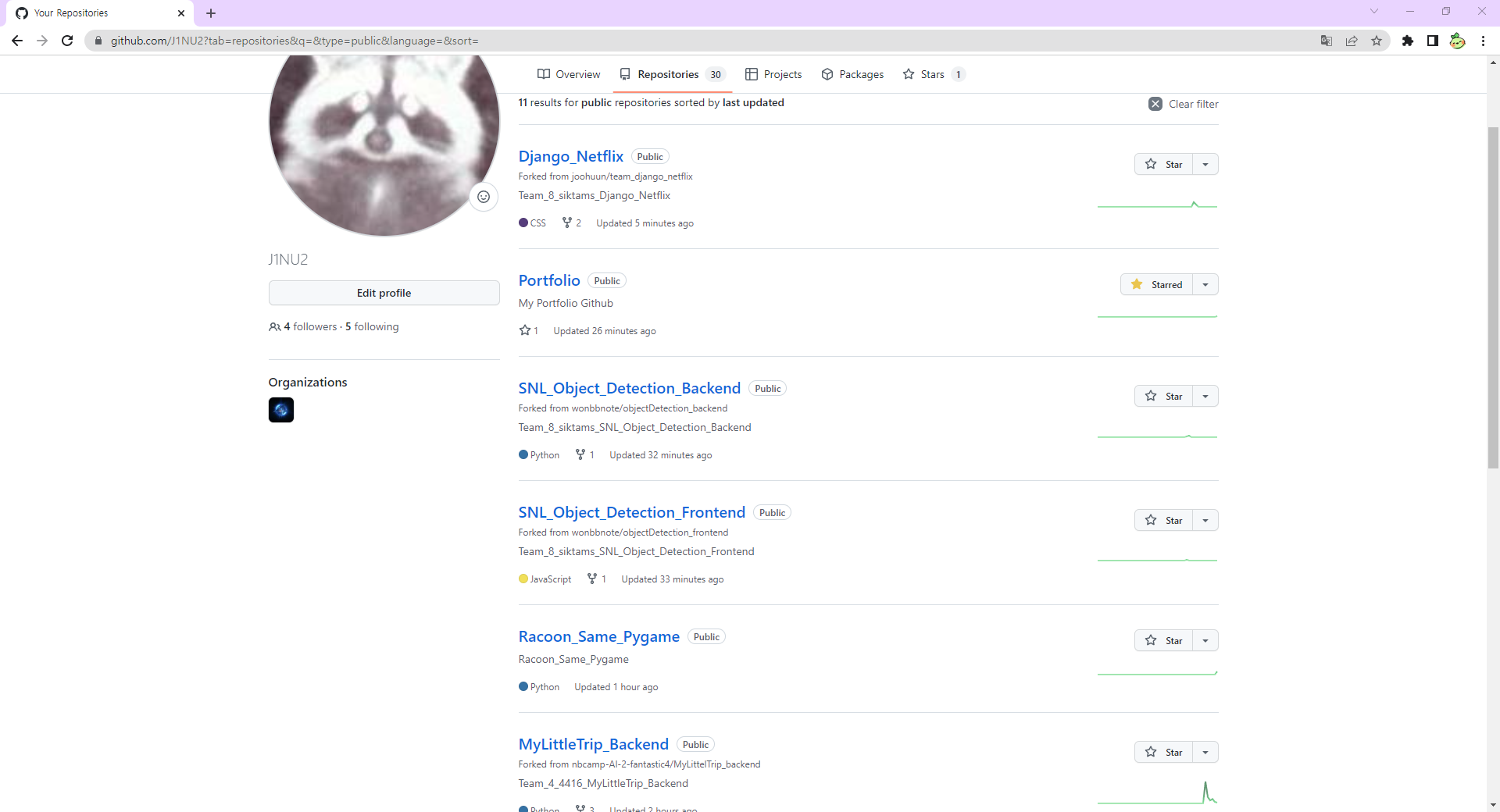
Task: Expand list dropdown beside Racoon_Same_Pygame Star
Action: (1205, 640)
